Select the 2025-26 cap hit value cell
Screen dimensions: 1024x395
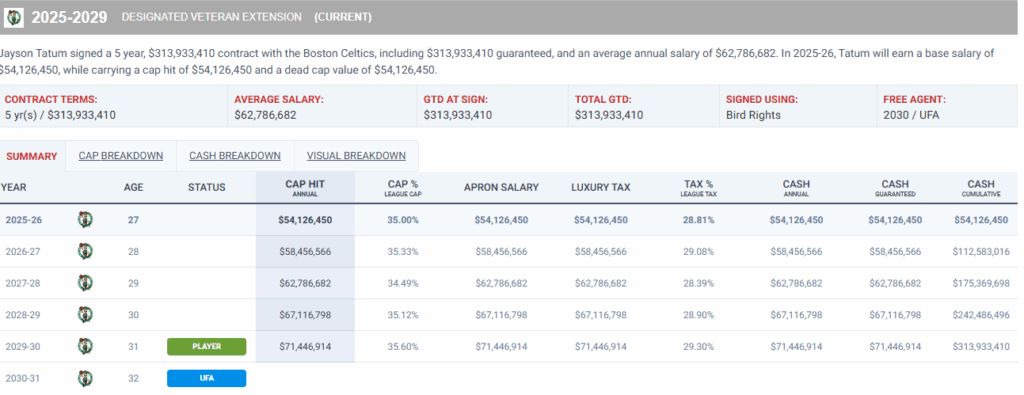305,220
